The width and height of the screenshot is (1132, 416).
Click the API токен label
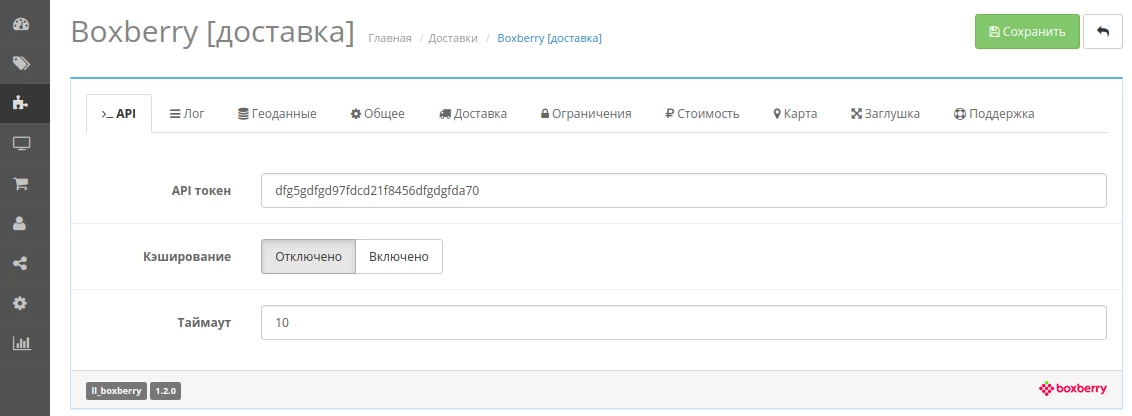(201, 191)
